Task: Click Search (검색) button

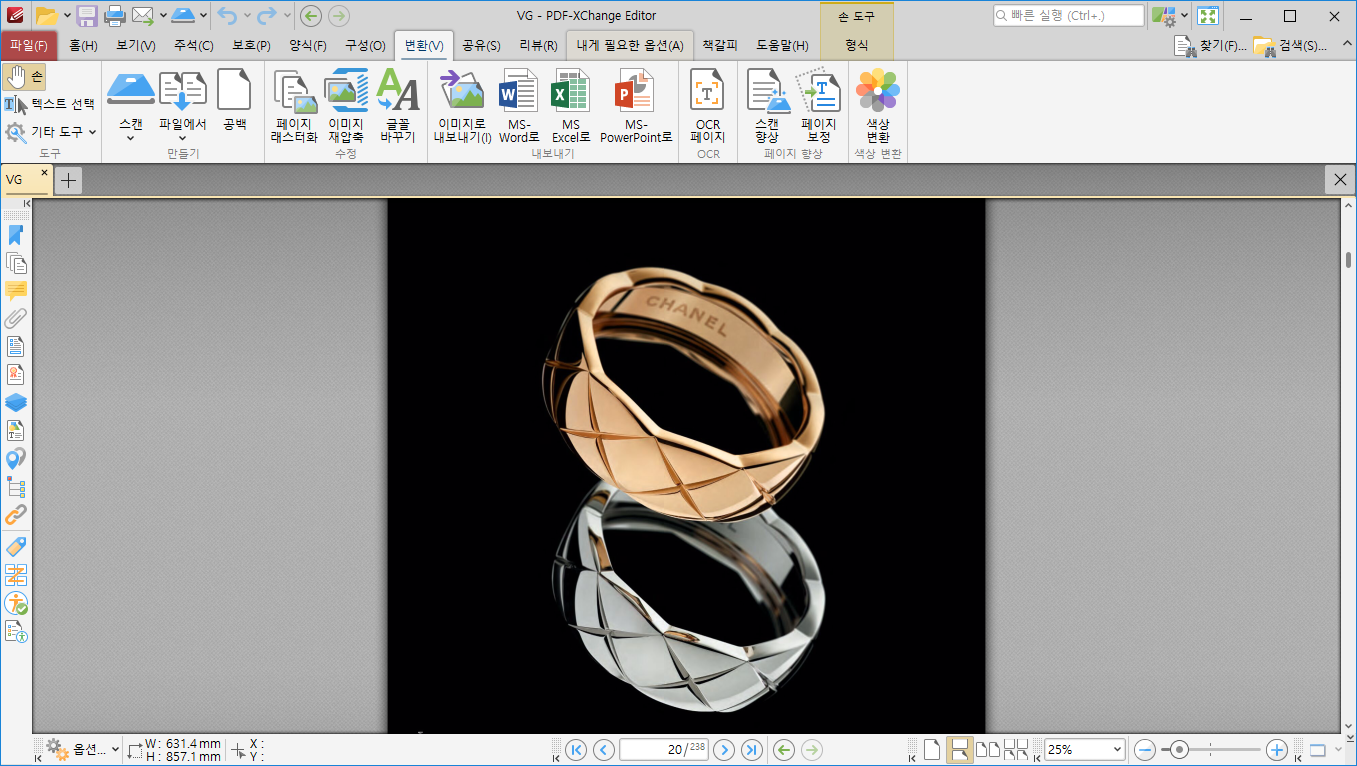Action: (1290, 45)
